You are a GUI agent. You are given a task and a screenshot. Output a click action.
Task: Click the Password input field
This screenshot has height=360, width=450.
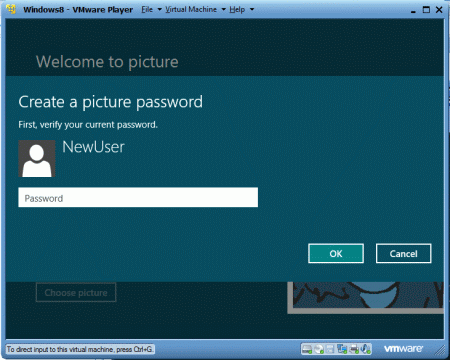click(x=138, y=197)
